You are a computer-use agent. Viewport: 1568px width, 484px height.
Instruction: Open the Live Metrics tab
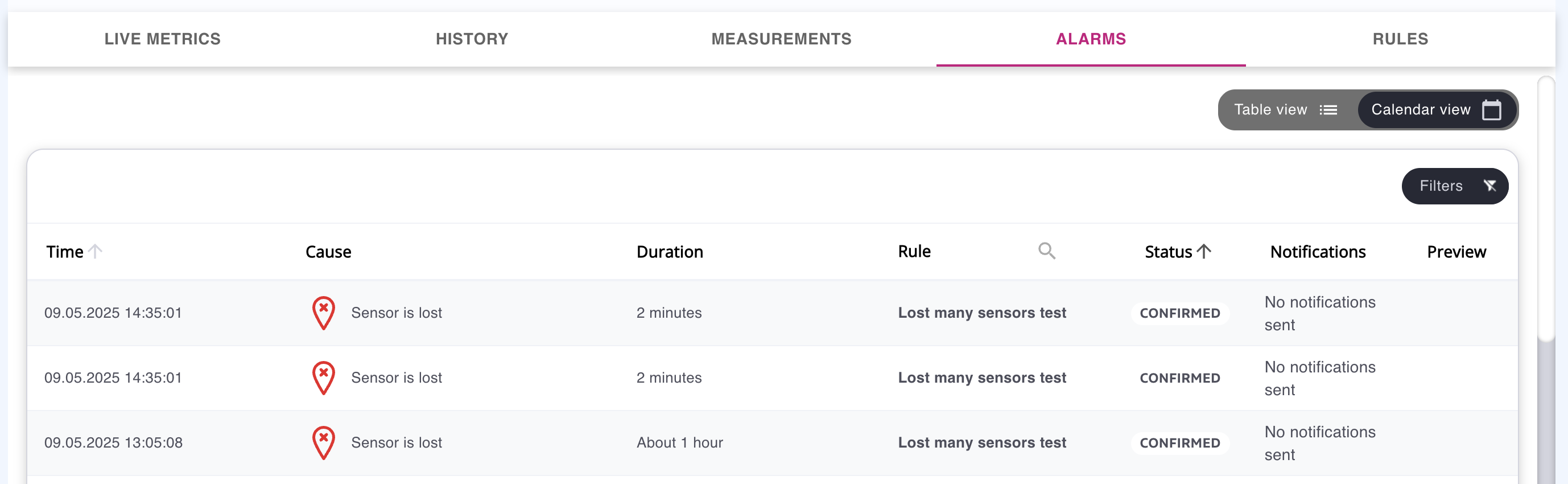pos(163,39)
